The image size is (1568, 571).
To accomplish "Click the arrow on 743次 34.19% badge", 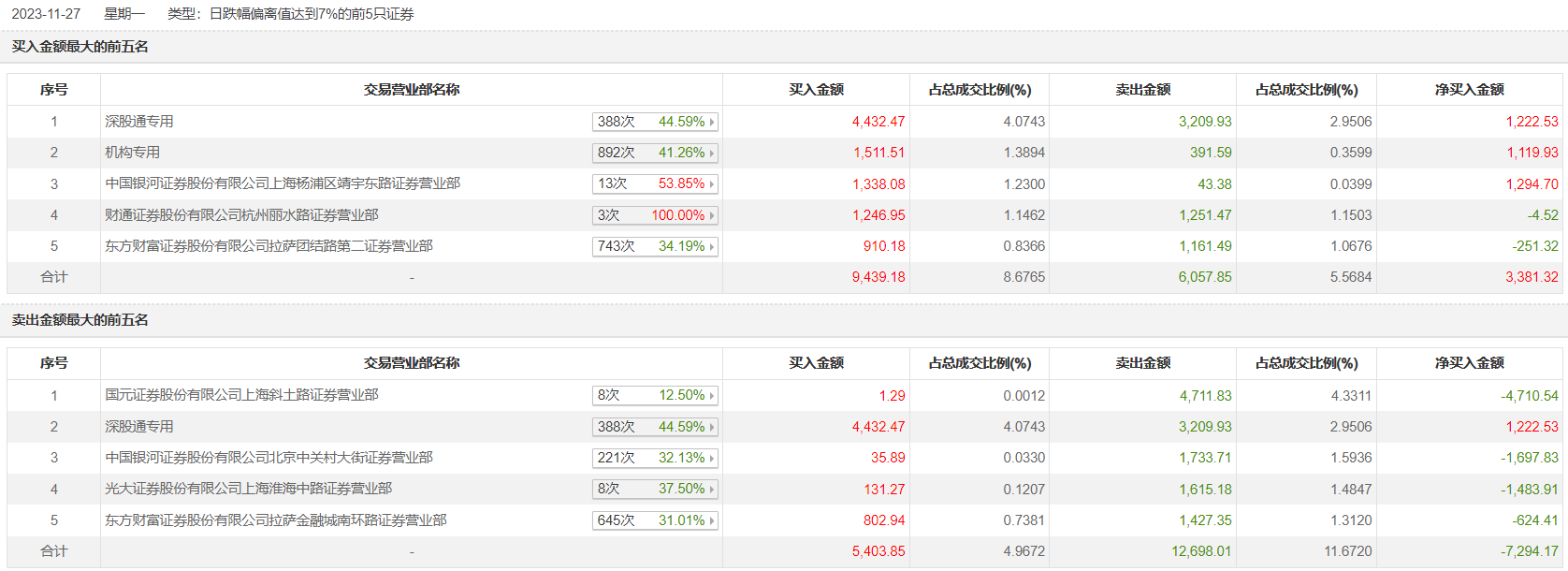I will click(712, 246).
